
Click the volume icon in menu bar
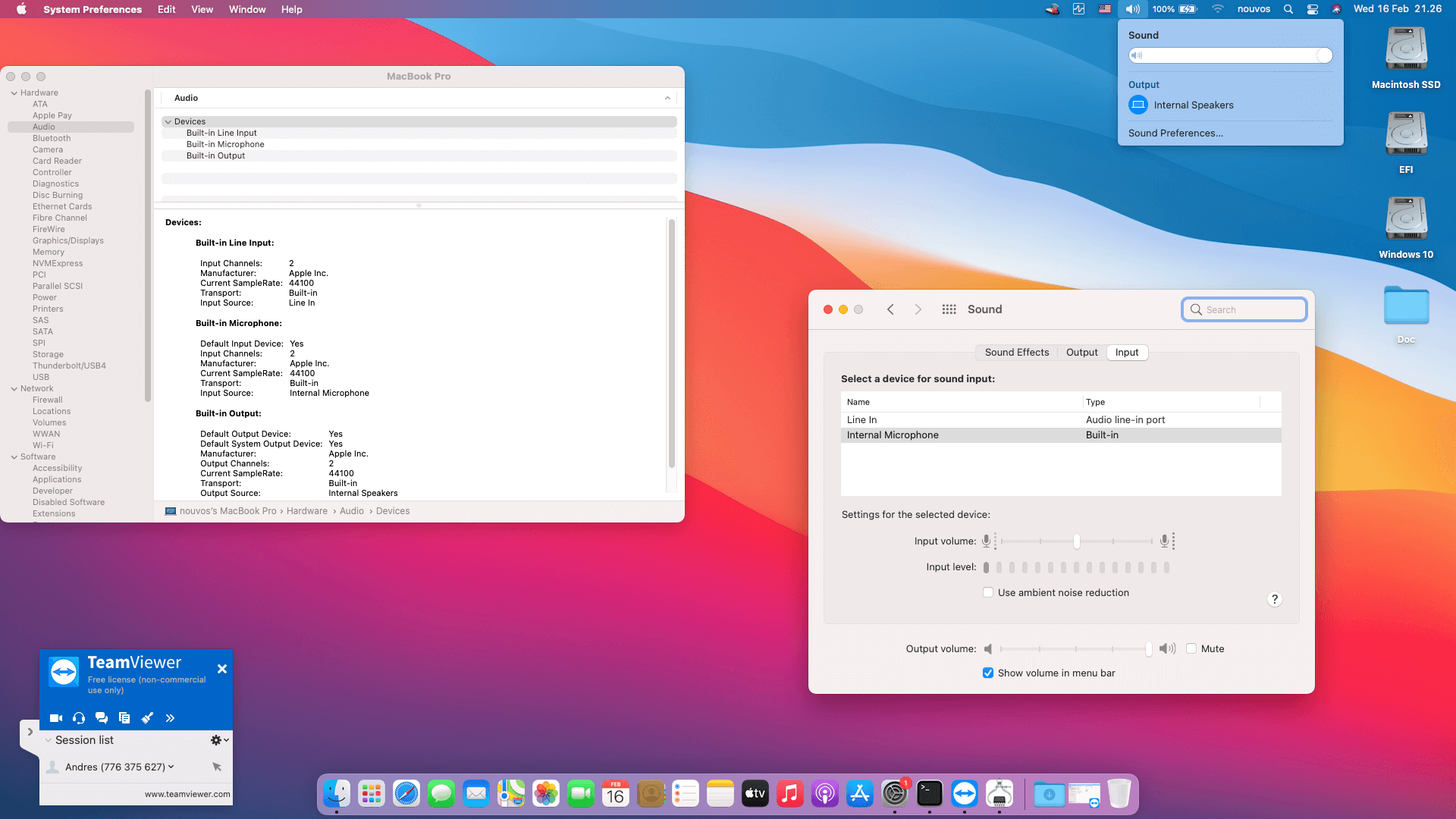point(1132,9)
